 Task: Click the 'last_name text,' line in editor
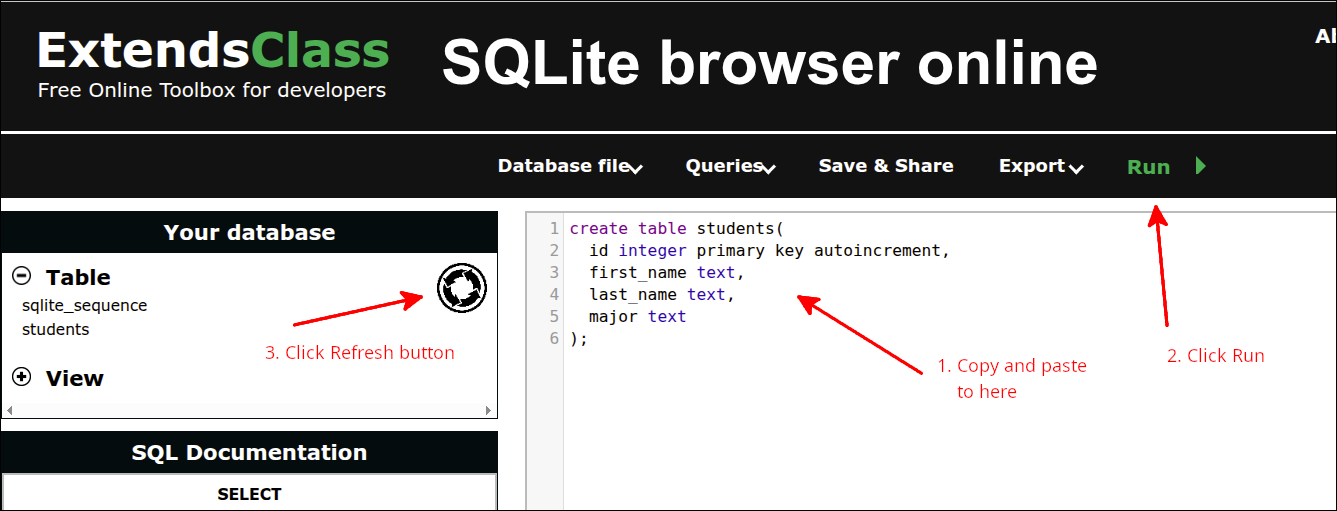[662, 294]
